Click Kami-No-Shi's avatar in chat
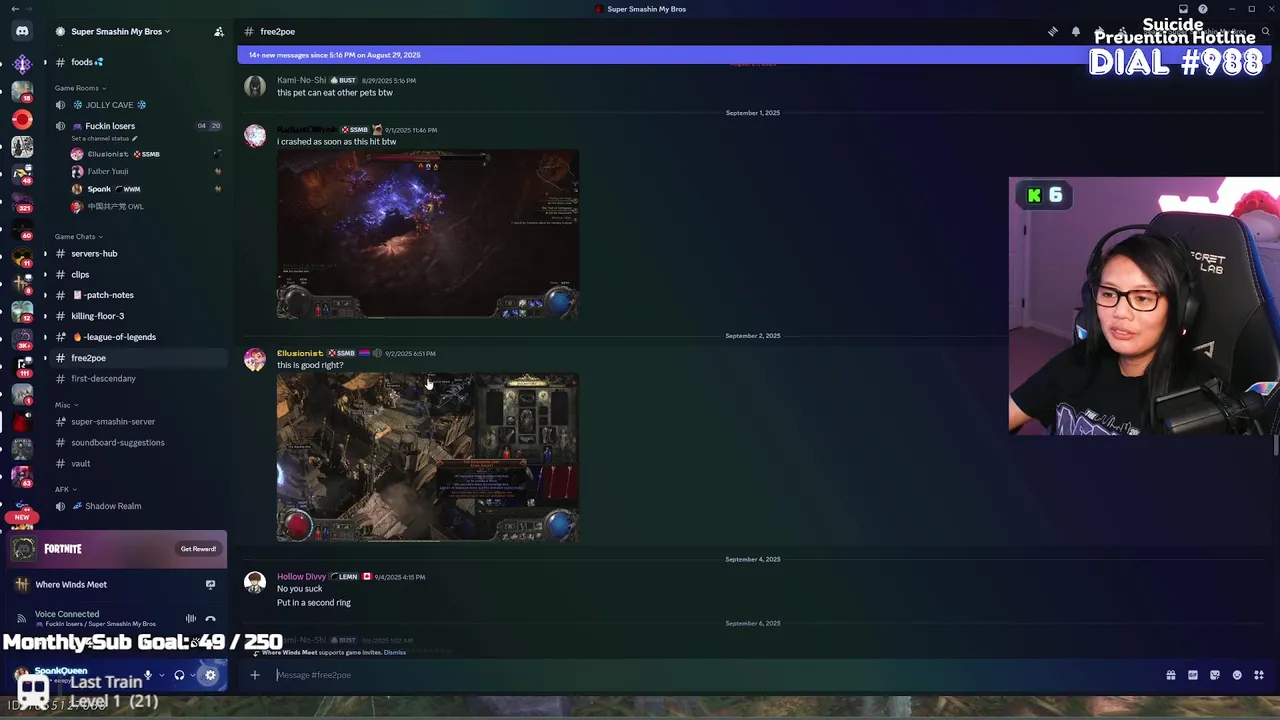 click(x=255, y=86)
